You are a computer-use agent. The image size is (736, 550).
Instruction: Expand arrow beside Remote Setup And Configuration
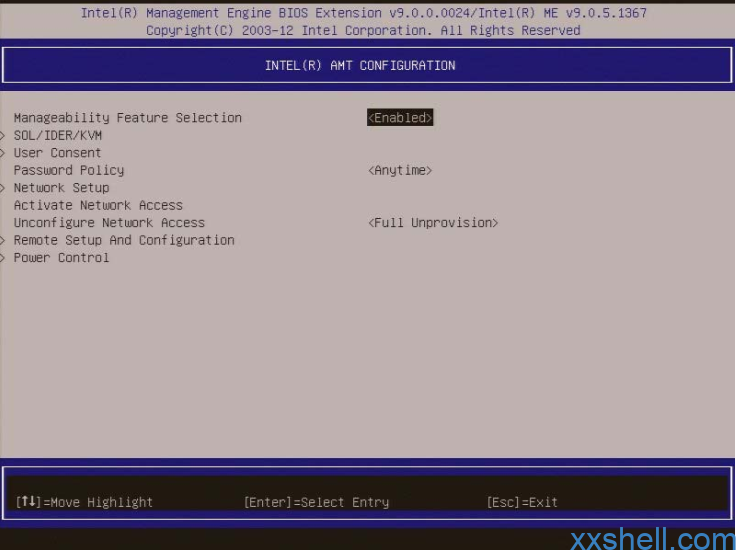[x=3, y=240]
